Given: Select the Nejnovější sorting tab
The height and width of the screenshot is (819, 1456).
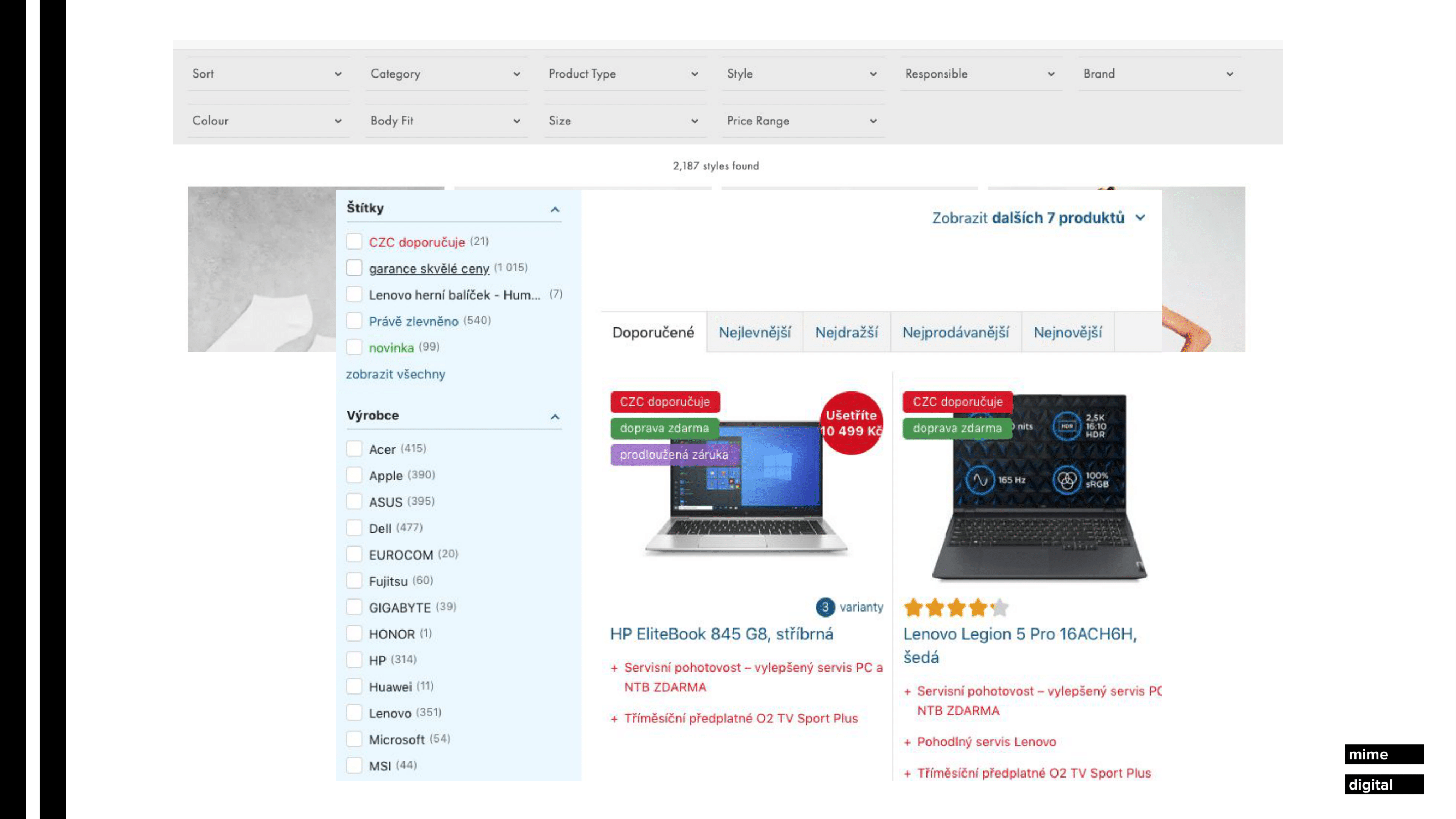Looking at the screenshot, I should tap(1068, 333).
